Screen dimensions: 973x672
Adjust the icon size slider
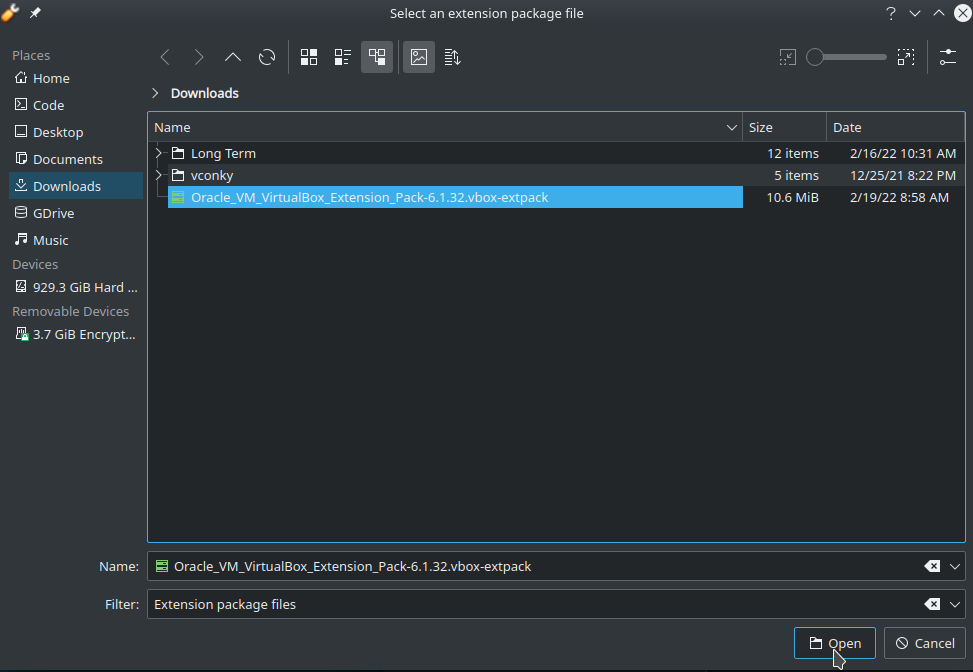click(846, 58)
